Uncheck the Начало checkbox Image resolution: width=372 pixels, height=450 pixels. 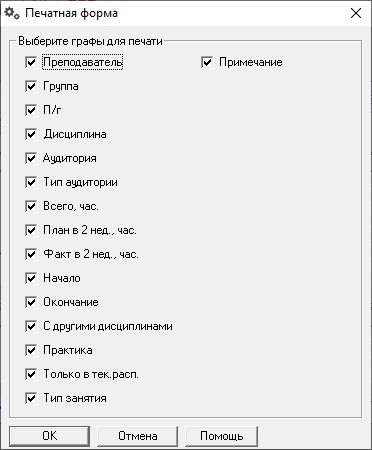[x=31, y=278]
